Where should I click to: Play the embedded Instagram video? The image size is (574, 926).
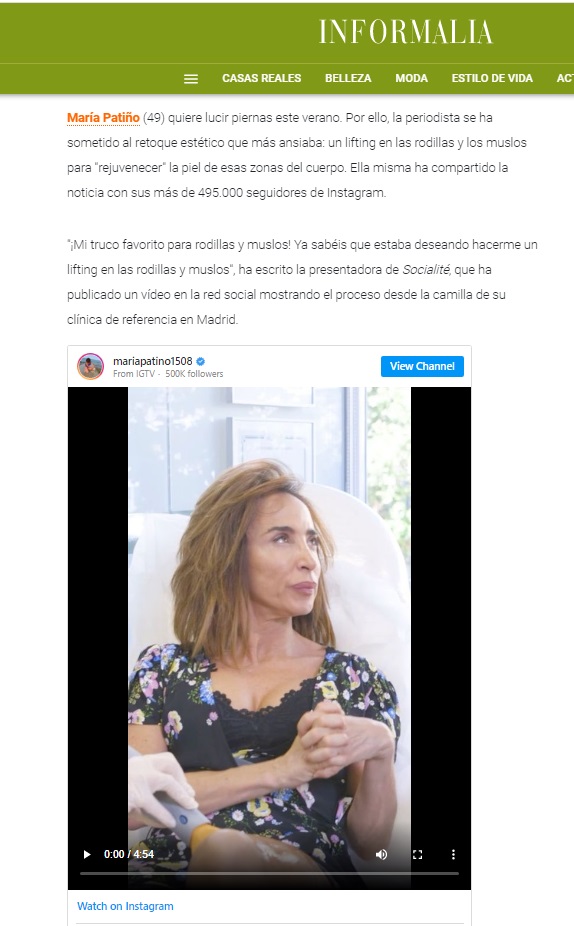point(87,854)
